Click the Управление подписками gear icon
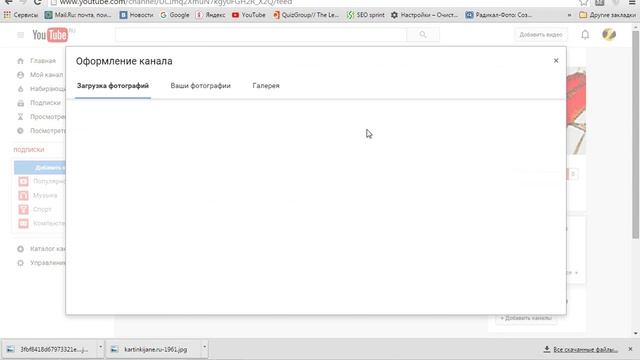 20,262
